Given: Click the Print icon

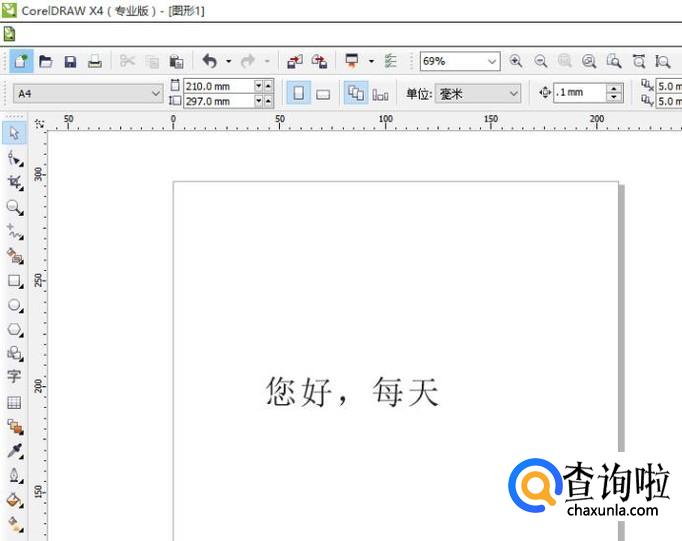Looking at the screenshot, I should pyautogui.click(x=94, y=61).
